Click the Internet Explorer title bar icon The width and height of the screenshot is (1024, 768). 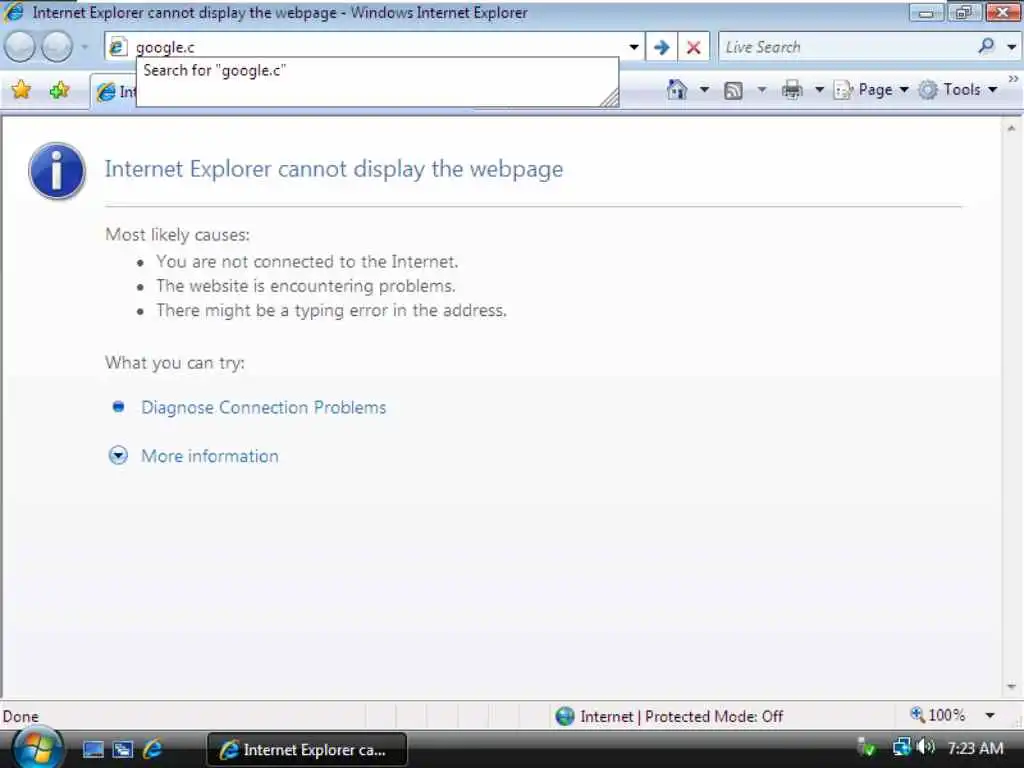pos(14,12)
